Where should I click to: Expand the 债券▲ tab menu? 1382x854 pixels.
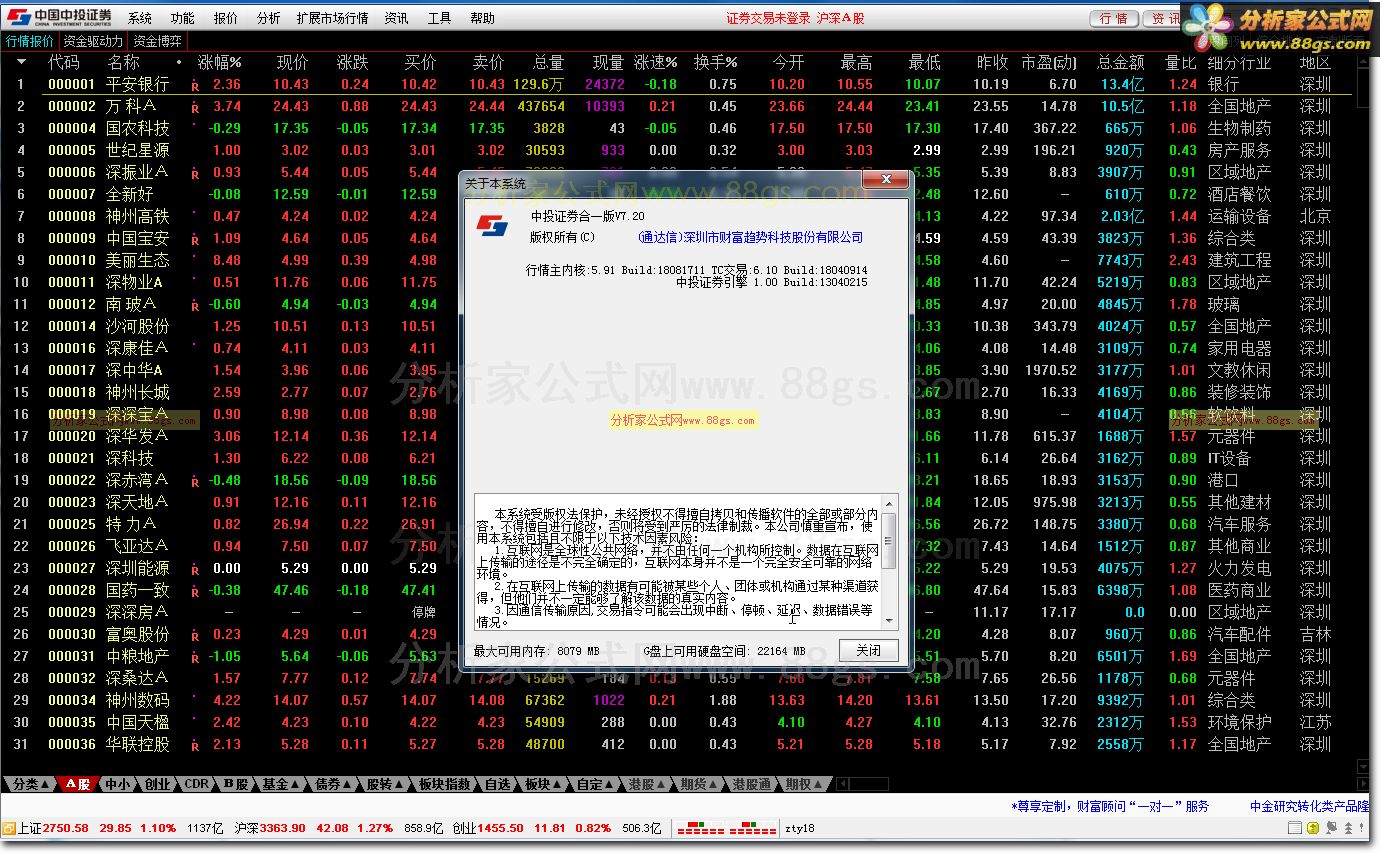pyautogui.click(x=334, y=784)
